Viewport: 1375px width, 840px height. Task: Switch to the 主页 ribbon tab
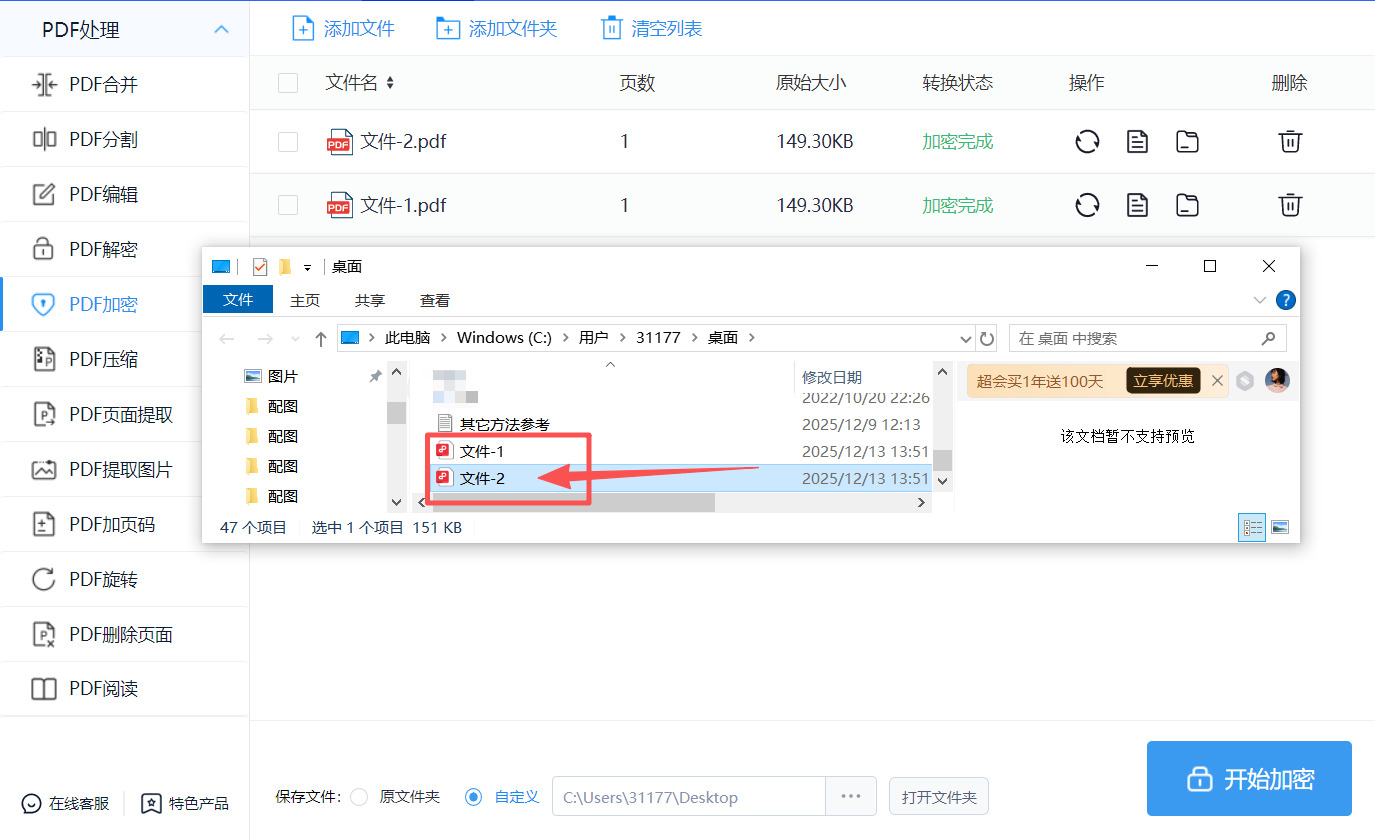click(305, 300)
